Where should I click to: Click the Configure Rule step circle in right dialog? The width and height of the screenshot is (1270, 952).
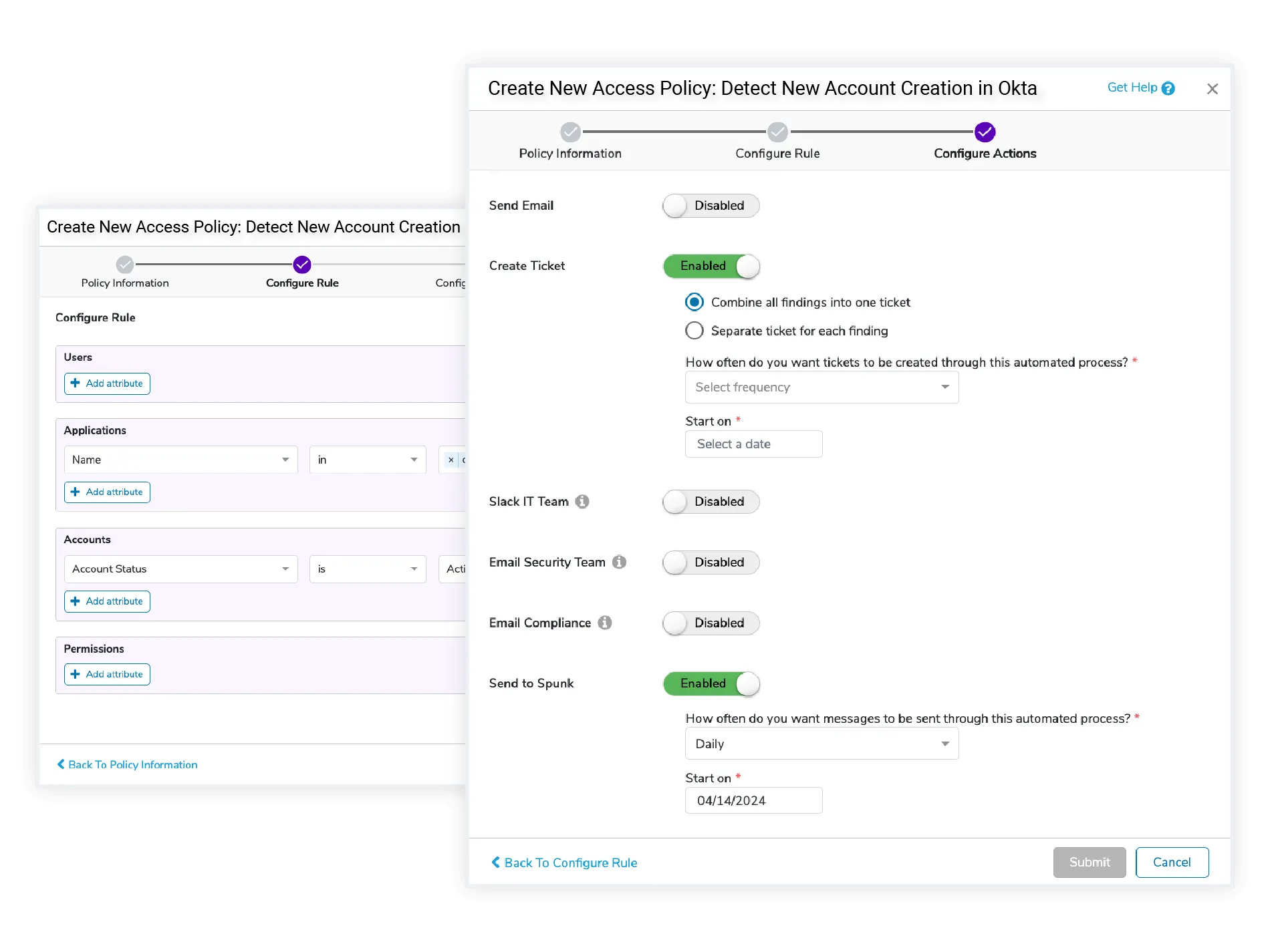777,132
